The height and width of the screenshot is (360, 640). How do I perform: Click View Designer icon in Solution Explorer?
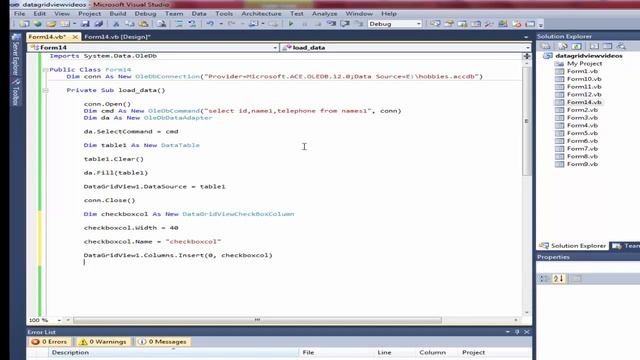pyautogui.click(x=607, y=46)
